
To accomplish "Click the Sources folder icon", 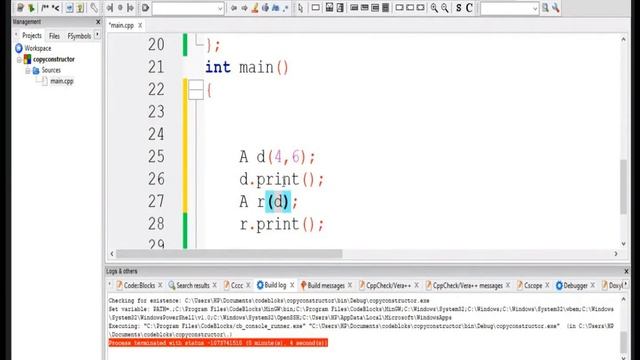I will [36, 70].
